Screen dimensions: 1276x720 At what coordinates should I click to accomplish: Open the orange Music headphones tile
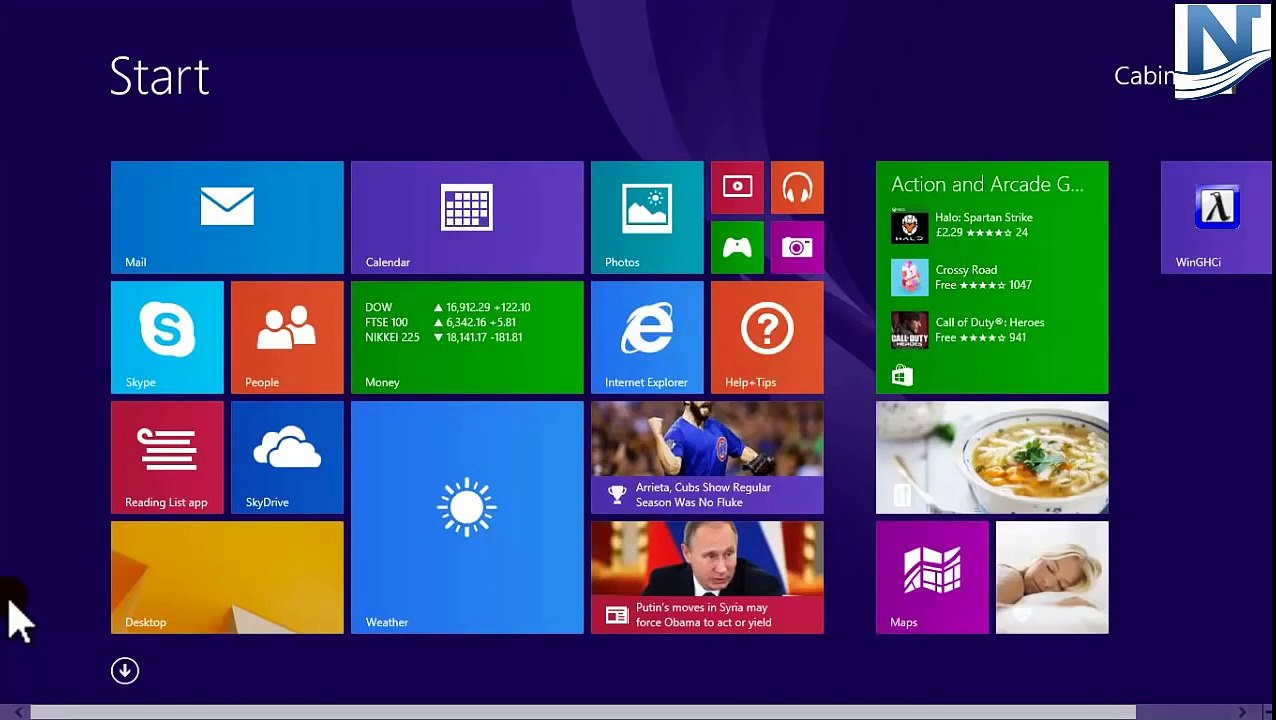(x=797, y=187)
